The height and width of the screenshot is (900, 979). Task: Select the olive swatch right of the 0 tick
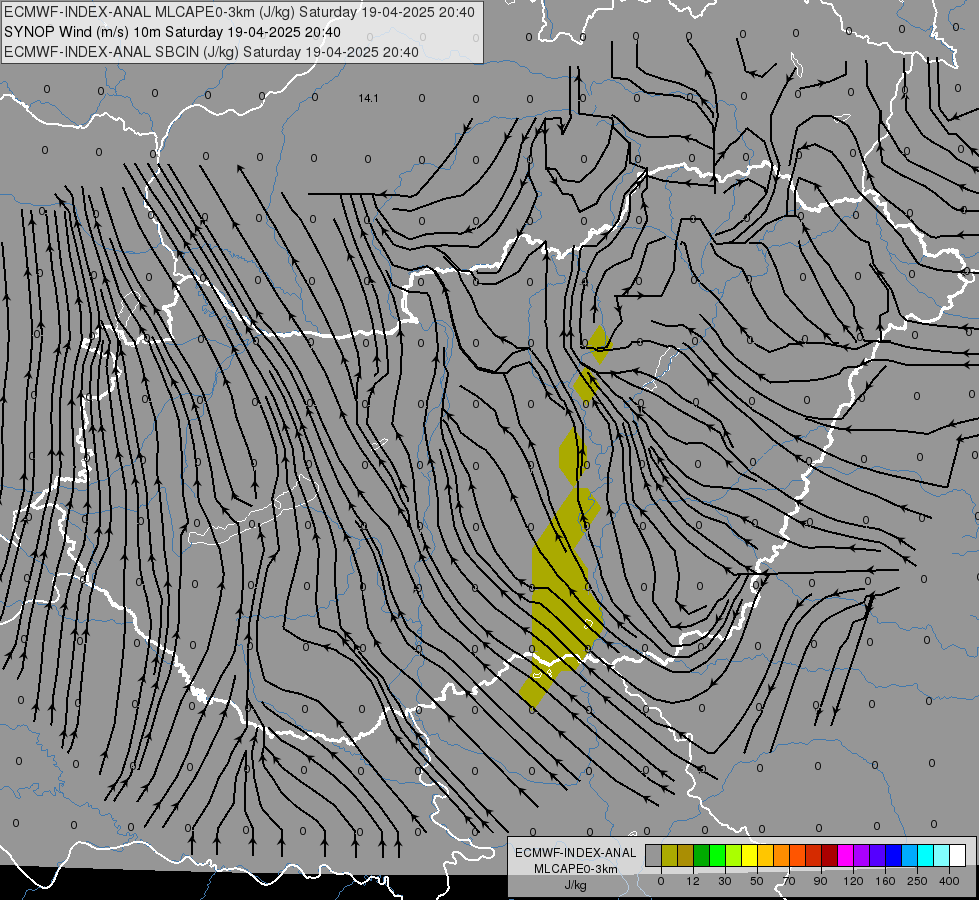pyautogui.click(x=669, y=856)
